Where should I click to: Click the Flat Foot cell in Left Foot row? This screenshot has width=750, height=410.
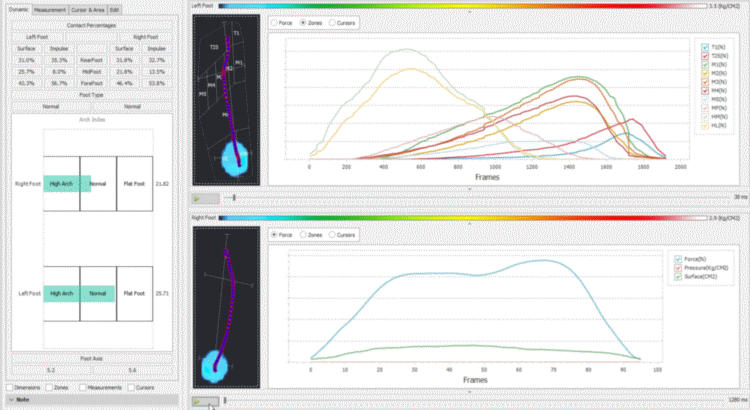click(x=134, y=293)
